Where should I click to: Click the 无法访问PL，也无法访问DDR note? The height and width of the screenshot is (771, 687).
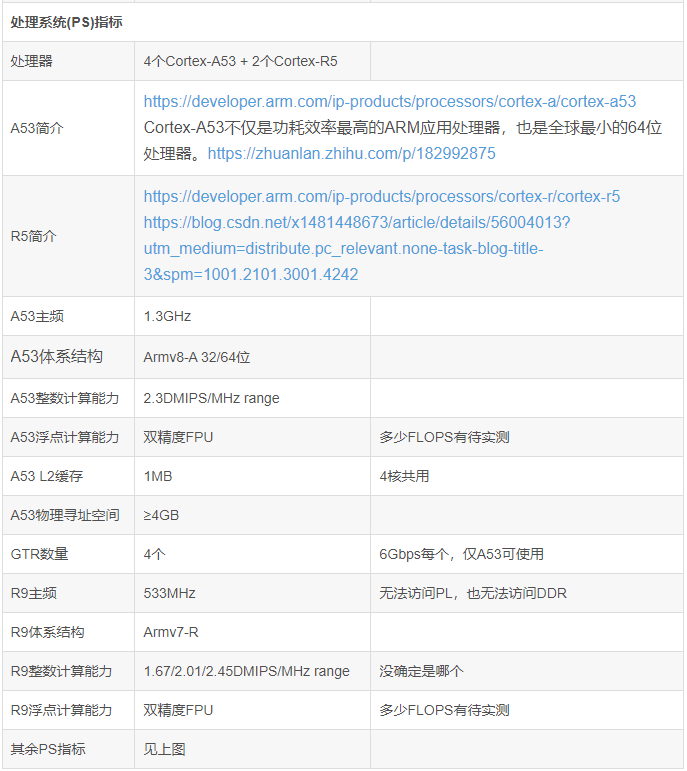coord(473,593)
